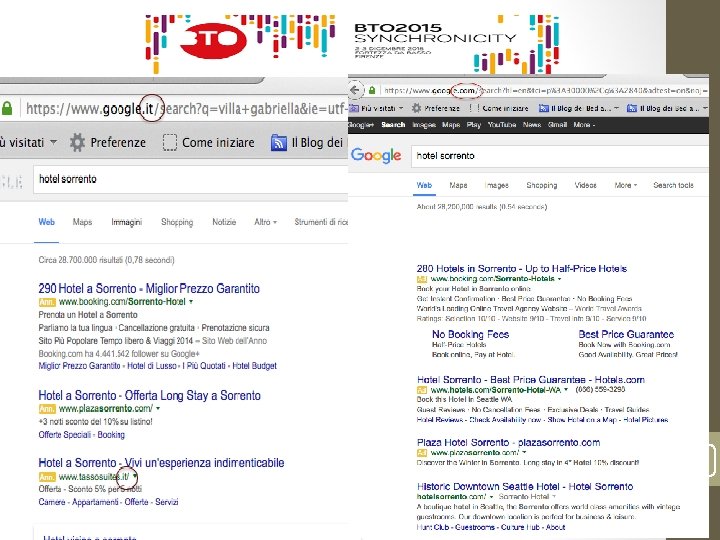Click 'Ann.' badge next to www.tassosuites.it
The width and height of the screenshot is (720, 540).
point(47,477)
